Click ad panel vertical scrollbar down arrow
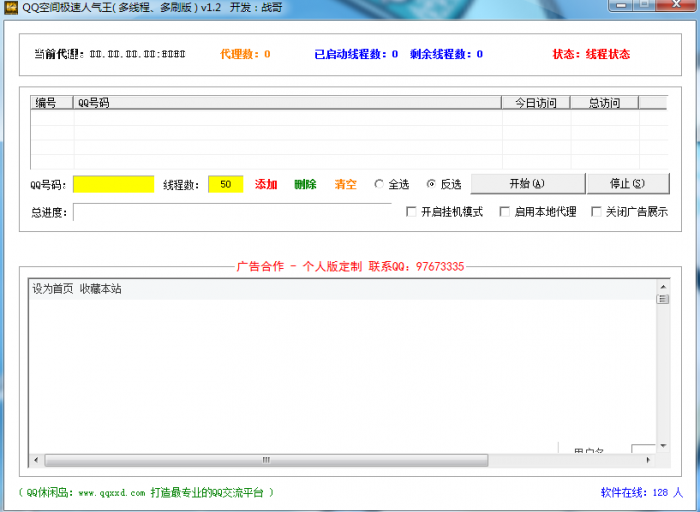This screenshot has width=700, height=512. (x=663, y=446)
